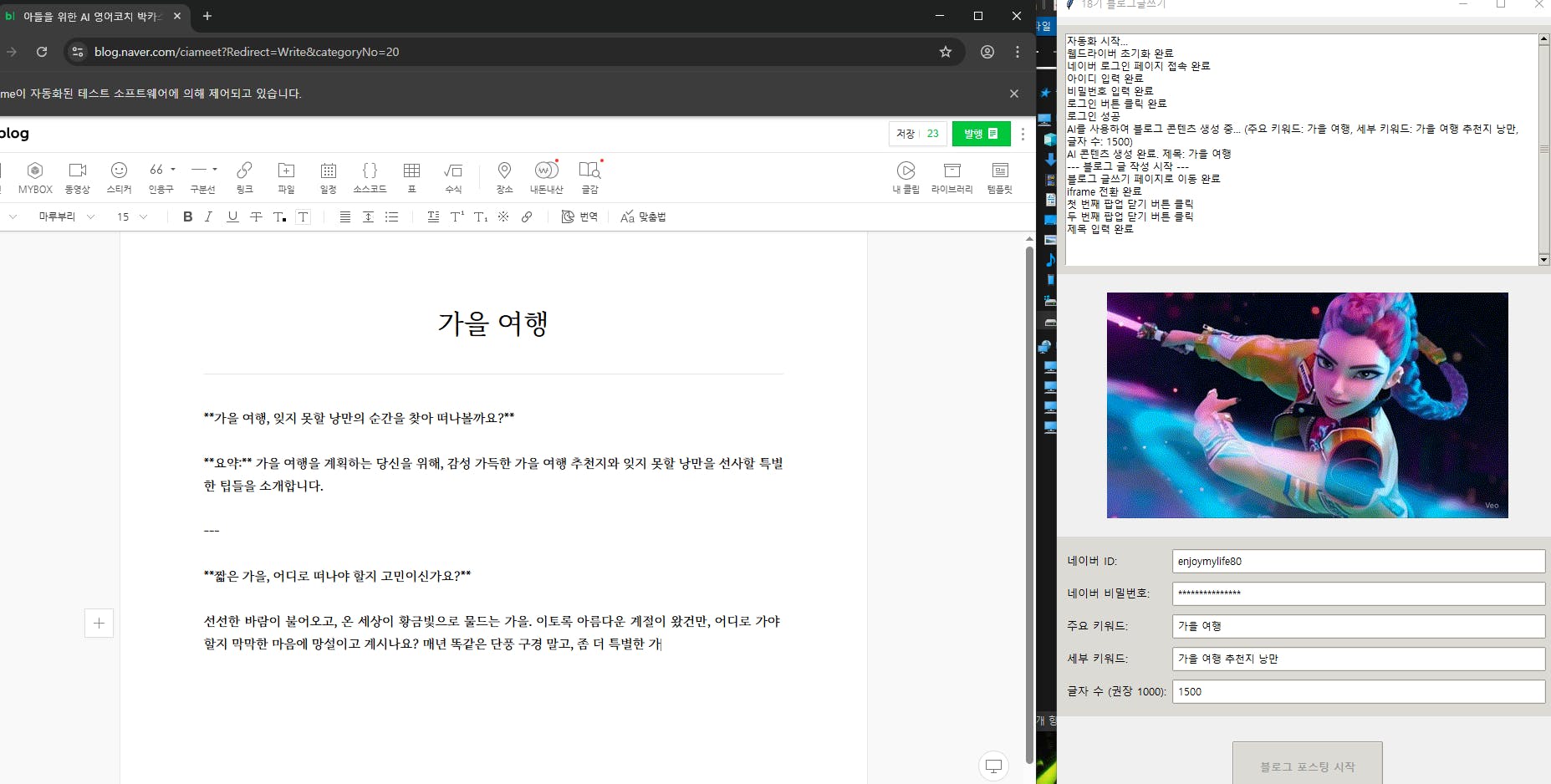Publish the post with 발행 button
Viewport: 1551px width, 784px height.
click(x=981, y=134)
